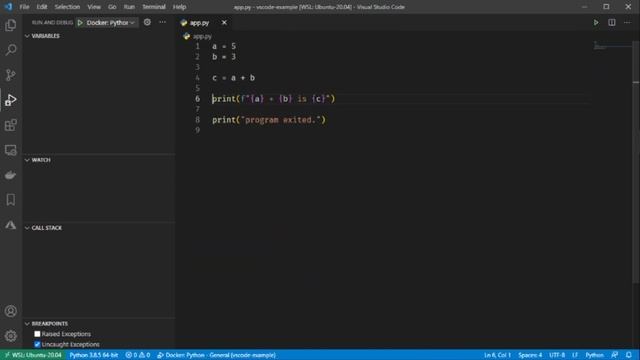Screen dimensions: 640x360
Task: Open the Docker: Python launch configuration dropdown
Action: [111, 22]
